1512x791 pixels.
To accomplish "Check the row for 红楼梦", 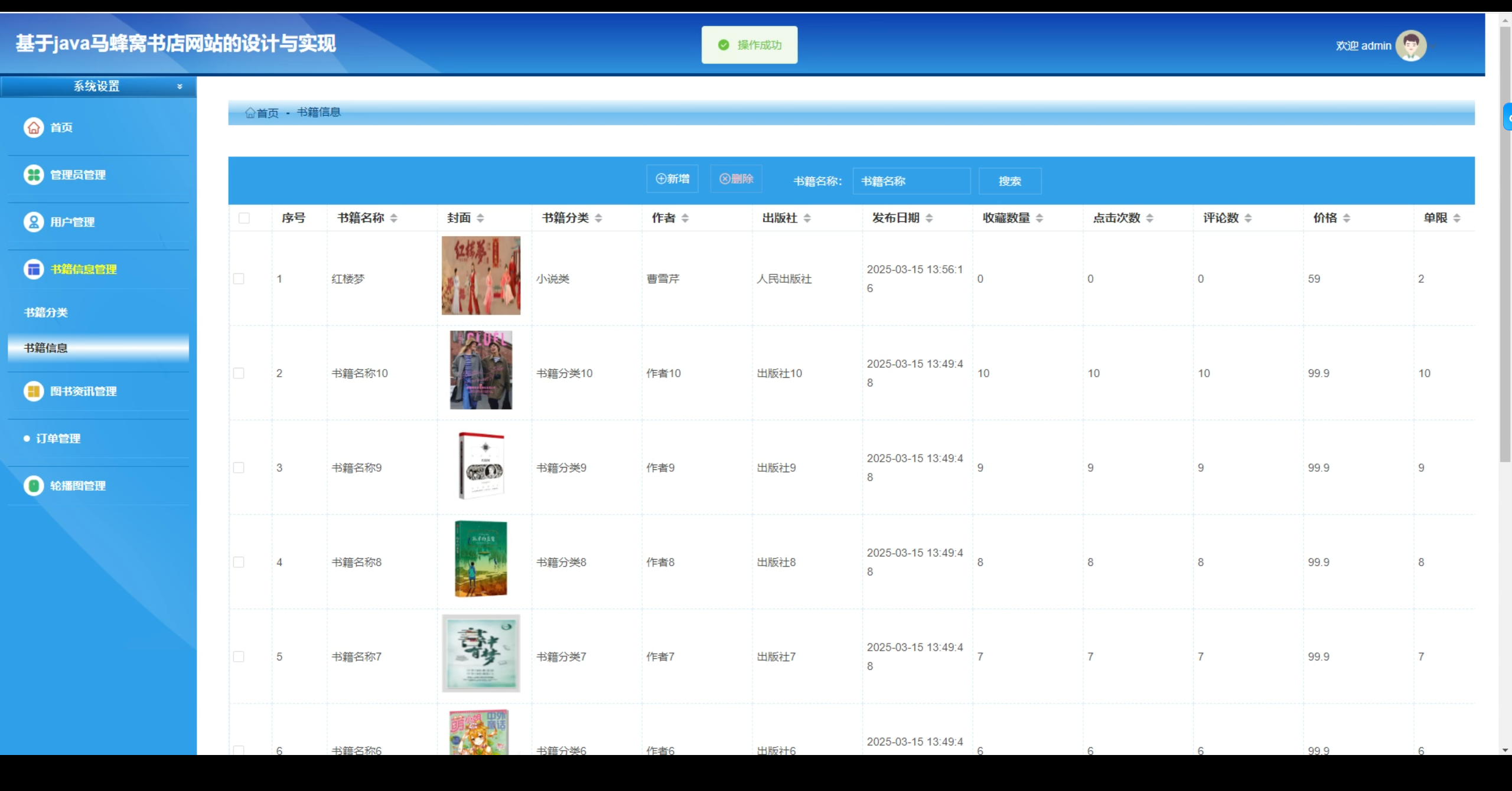I will pyautogui.click(x=239, y=279).
